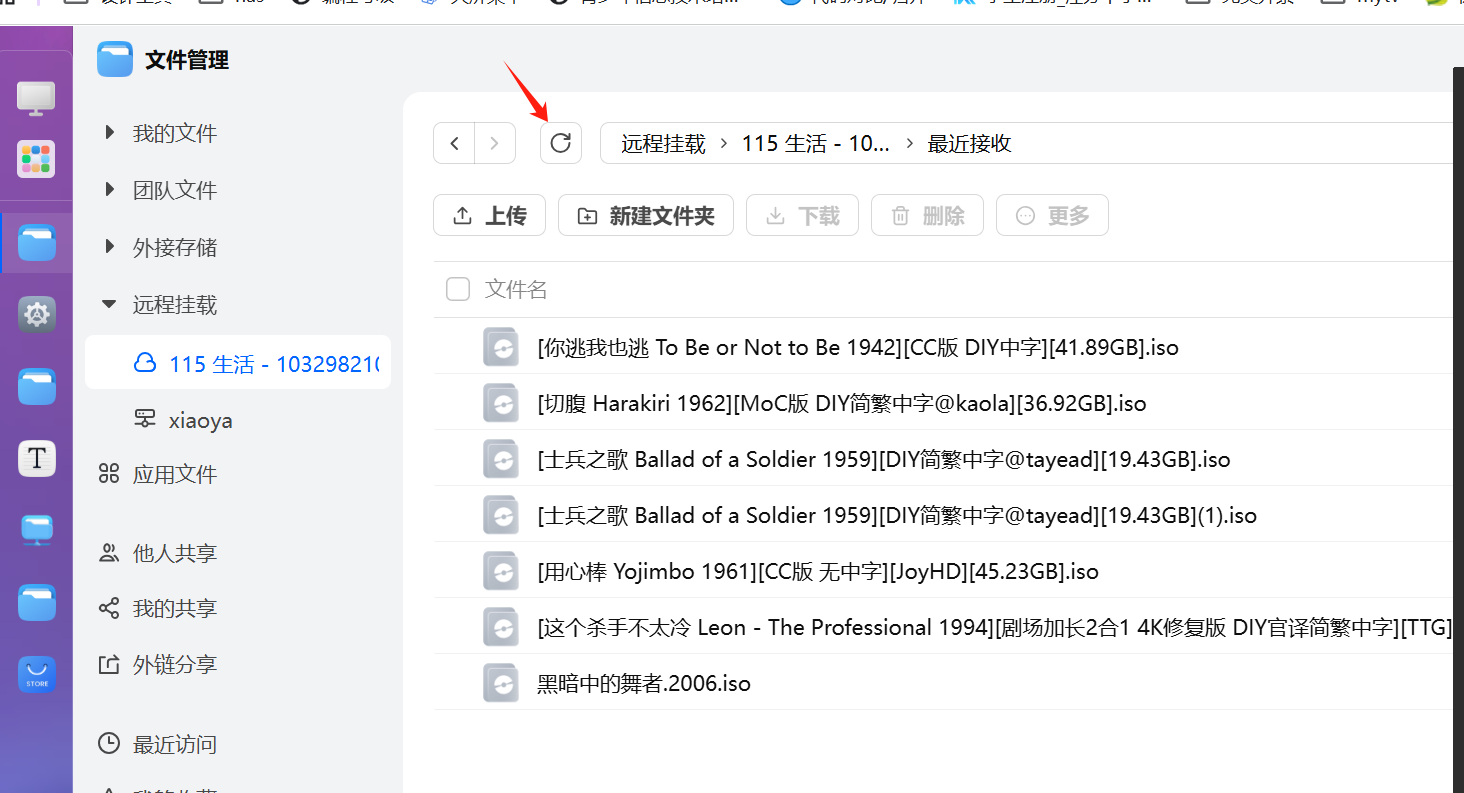Click the ISO icon for Yojimbo 1961
1464x793 pixels.
(501, 571)
